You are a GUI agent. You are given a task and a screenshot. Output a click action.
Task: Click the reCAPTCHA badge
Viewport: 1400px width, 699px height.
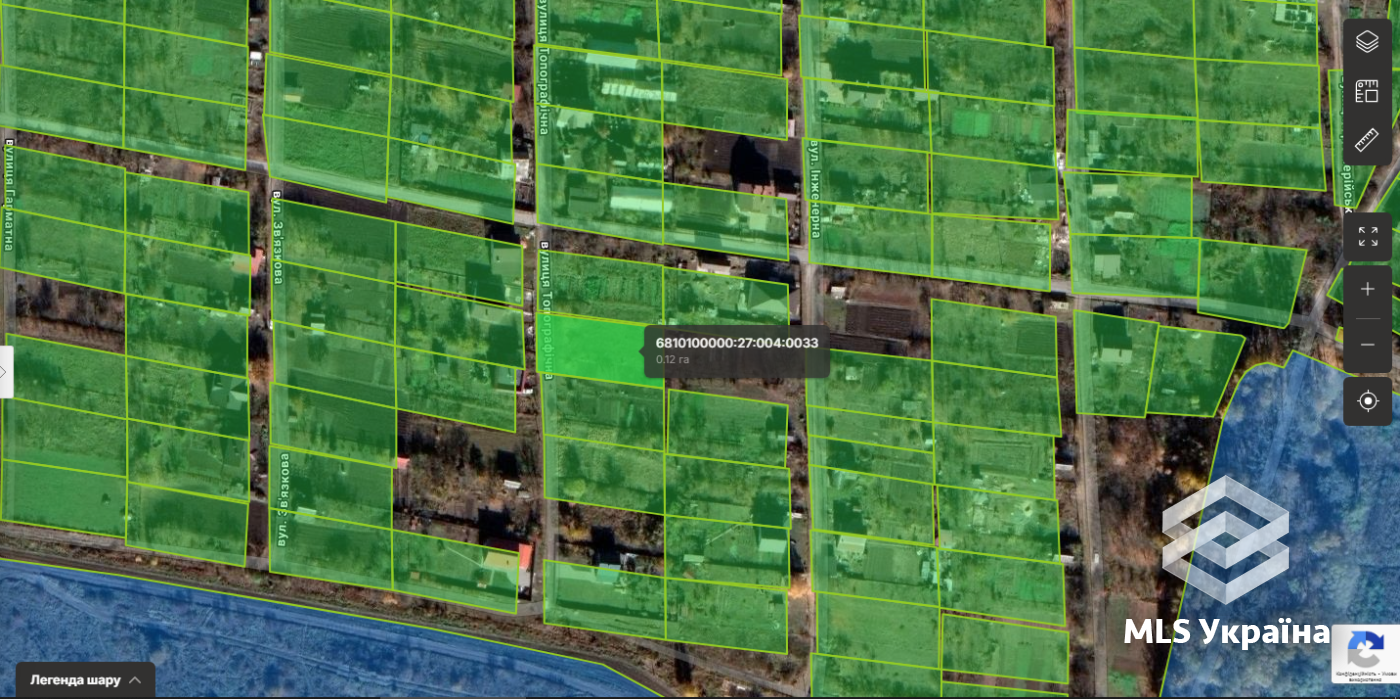tap(1365, 654)
